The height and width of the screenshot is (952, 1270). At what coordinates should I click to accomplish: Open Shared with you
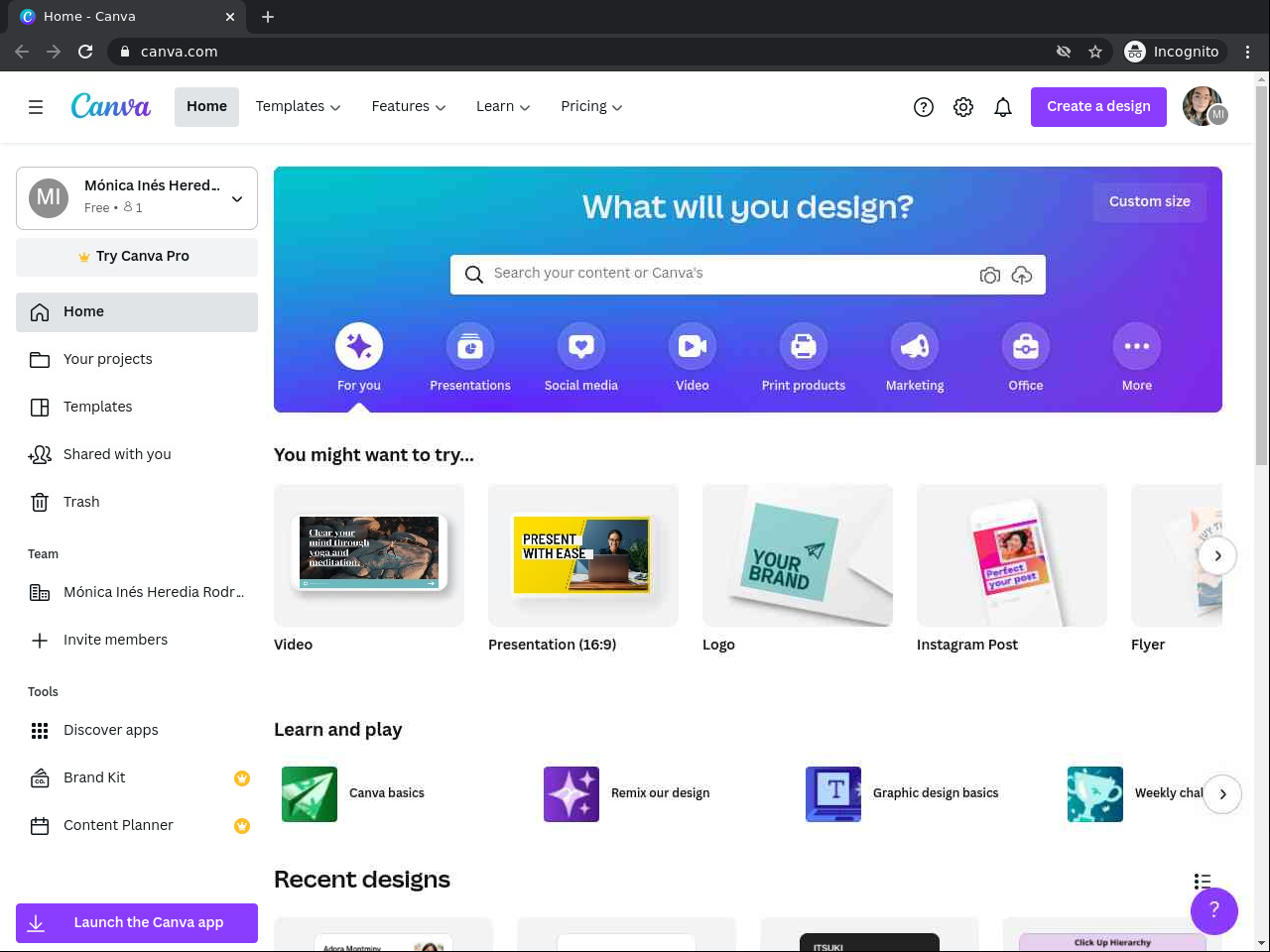[x=137, y=455]
